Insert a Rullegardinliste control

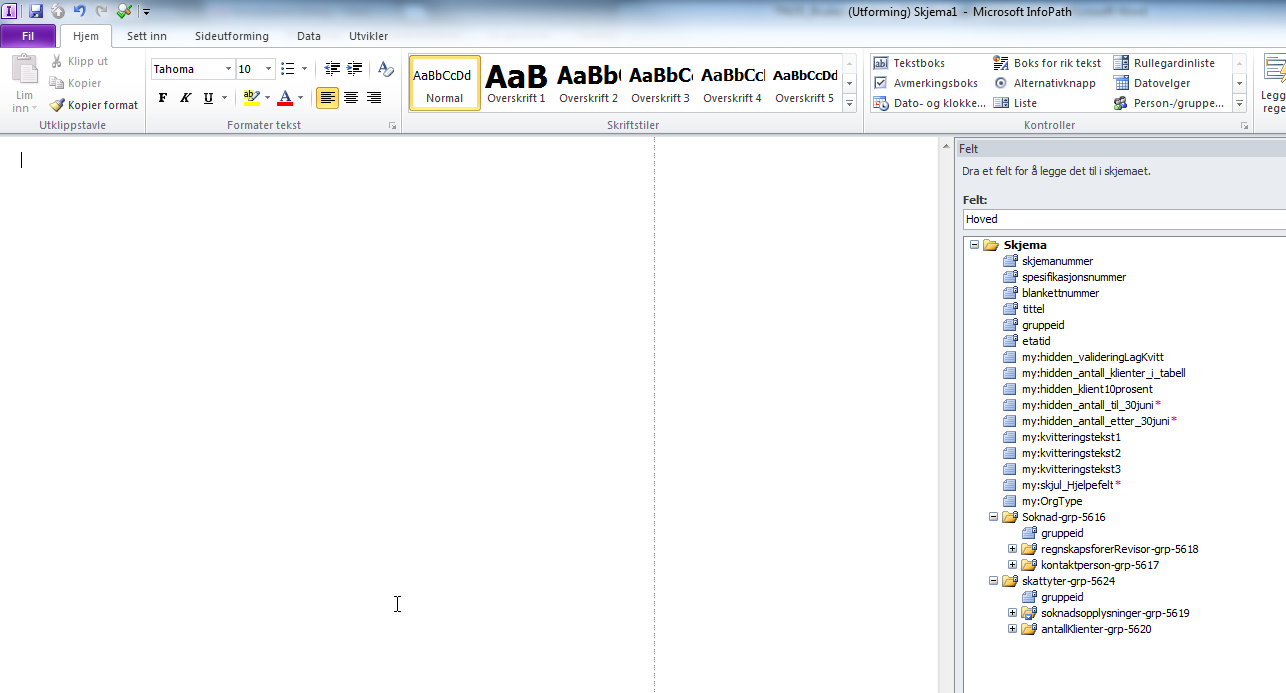(1164, 63)
